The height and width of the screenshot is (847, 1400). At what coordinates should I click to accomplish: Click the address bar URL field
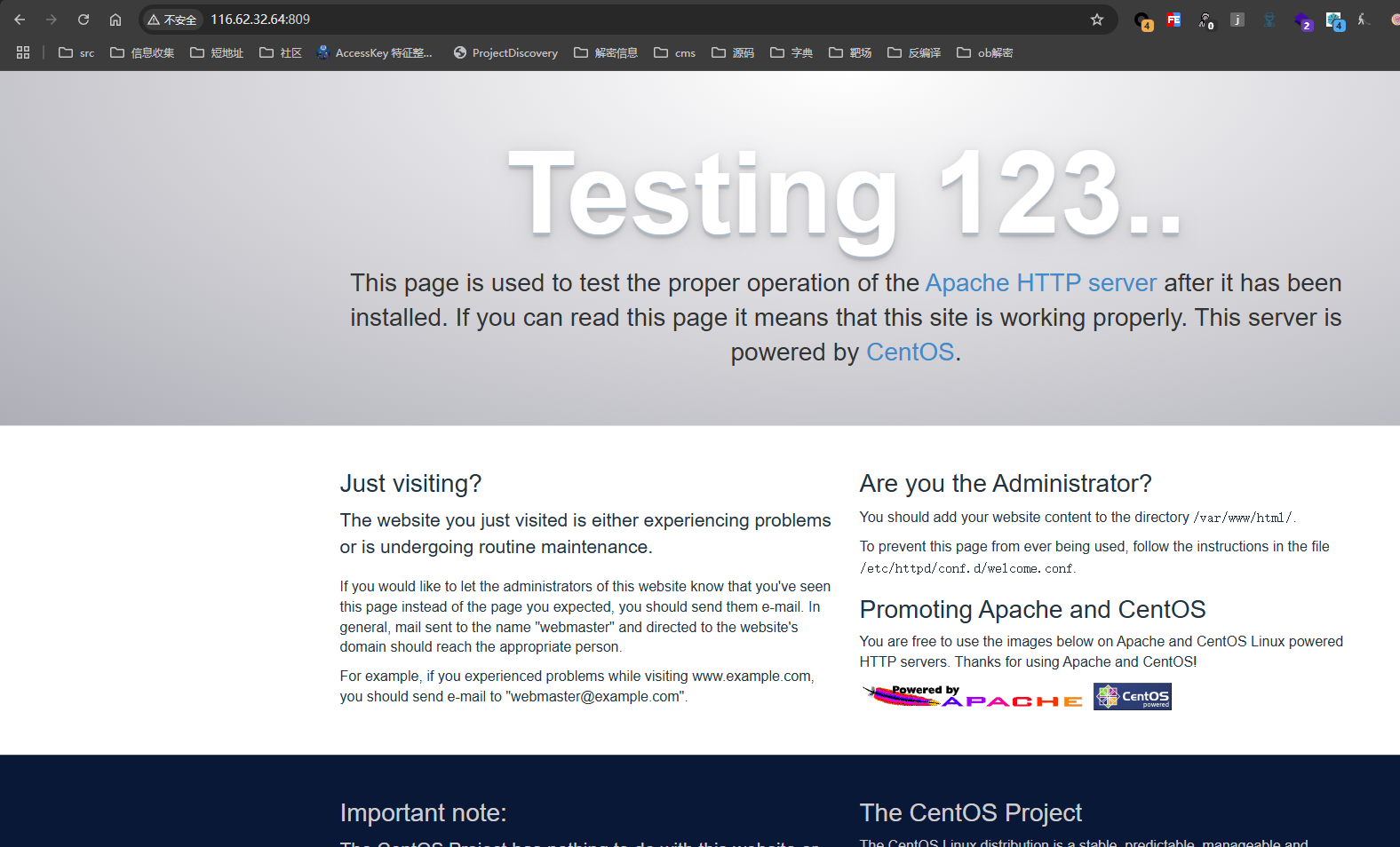pos(622,20)
